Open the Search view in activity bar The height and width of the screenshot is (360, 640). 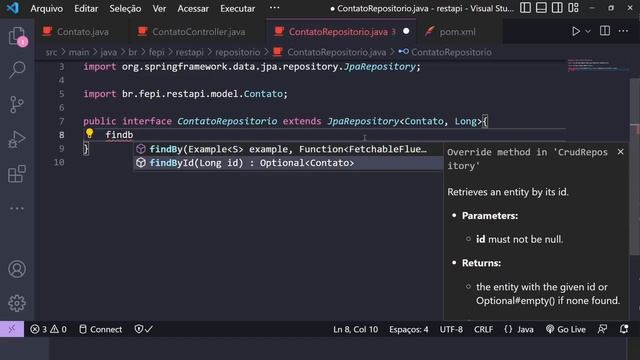(x=17, y=70)
